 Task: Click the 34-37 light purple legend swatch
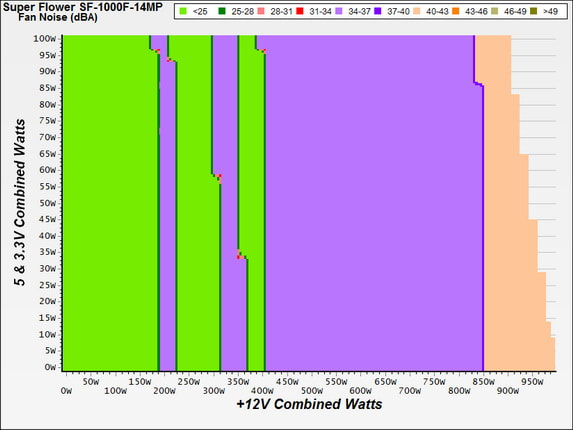coord(339,11)
